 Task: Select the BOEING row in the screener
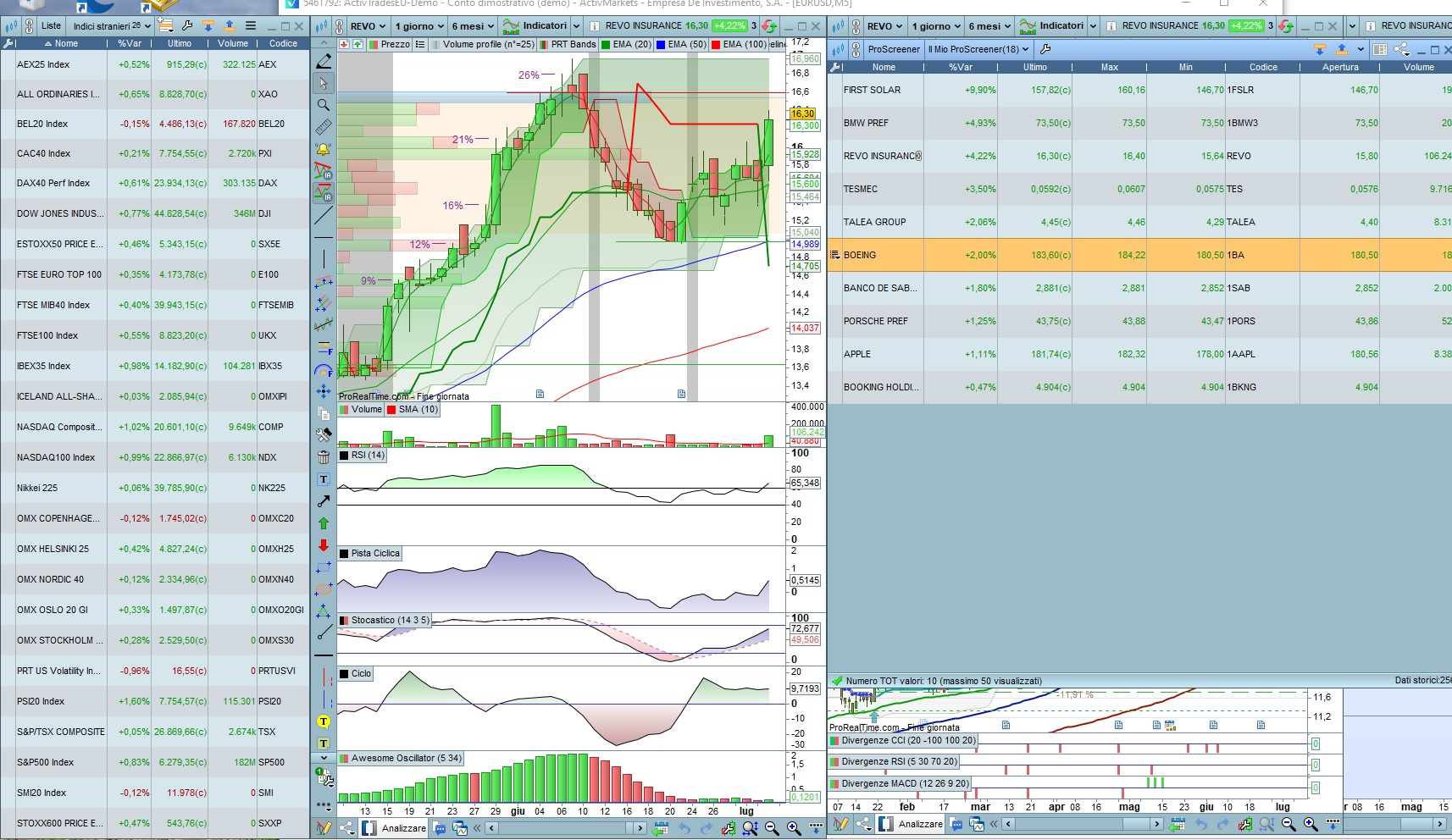[x=1139, y=255]
